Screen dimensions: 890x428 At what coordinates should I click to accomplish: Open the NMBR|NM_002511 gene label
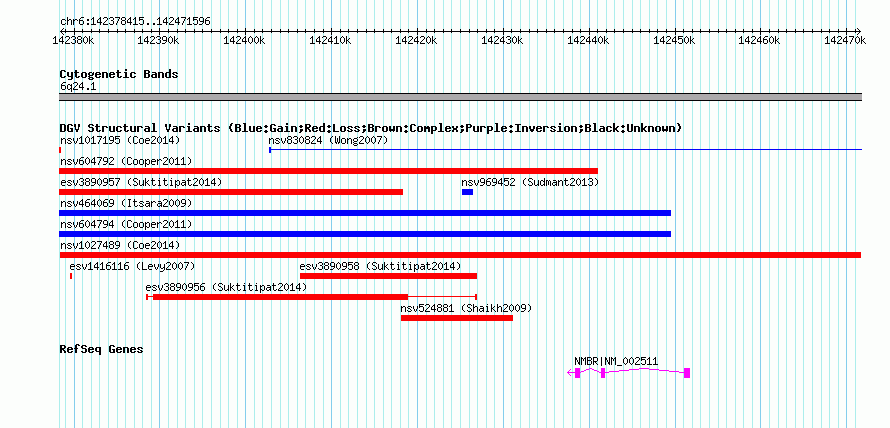tap(616, 361)
